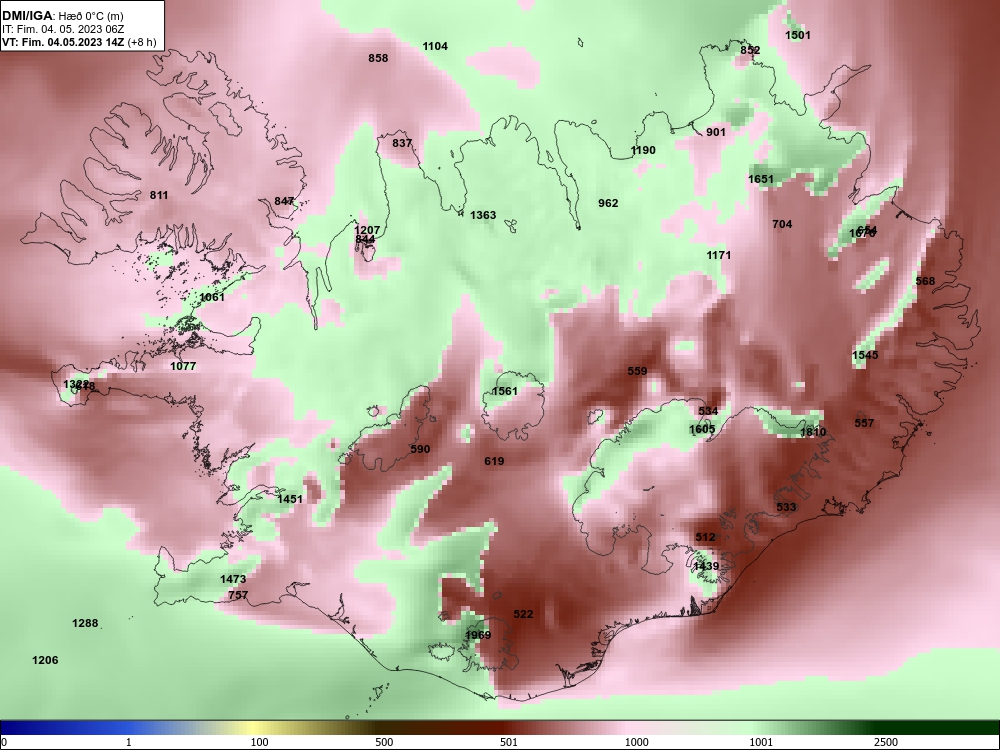Click the 962 map value
This screenshot has width=1000, height=750.
pyautogui.click(x=608, y=203)
